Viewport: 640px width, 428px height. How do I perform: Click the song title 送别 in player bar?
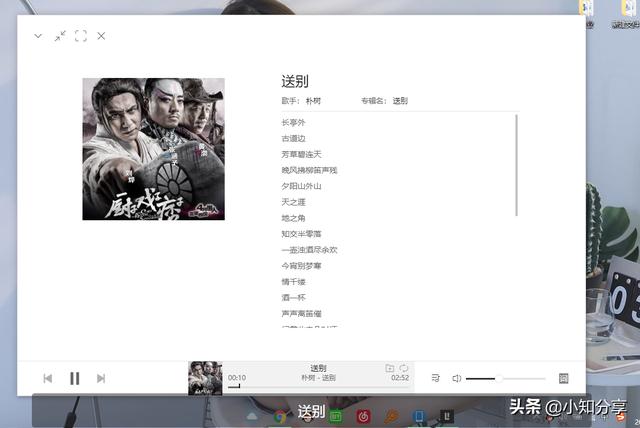(x=318, y=368)
